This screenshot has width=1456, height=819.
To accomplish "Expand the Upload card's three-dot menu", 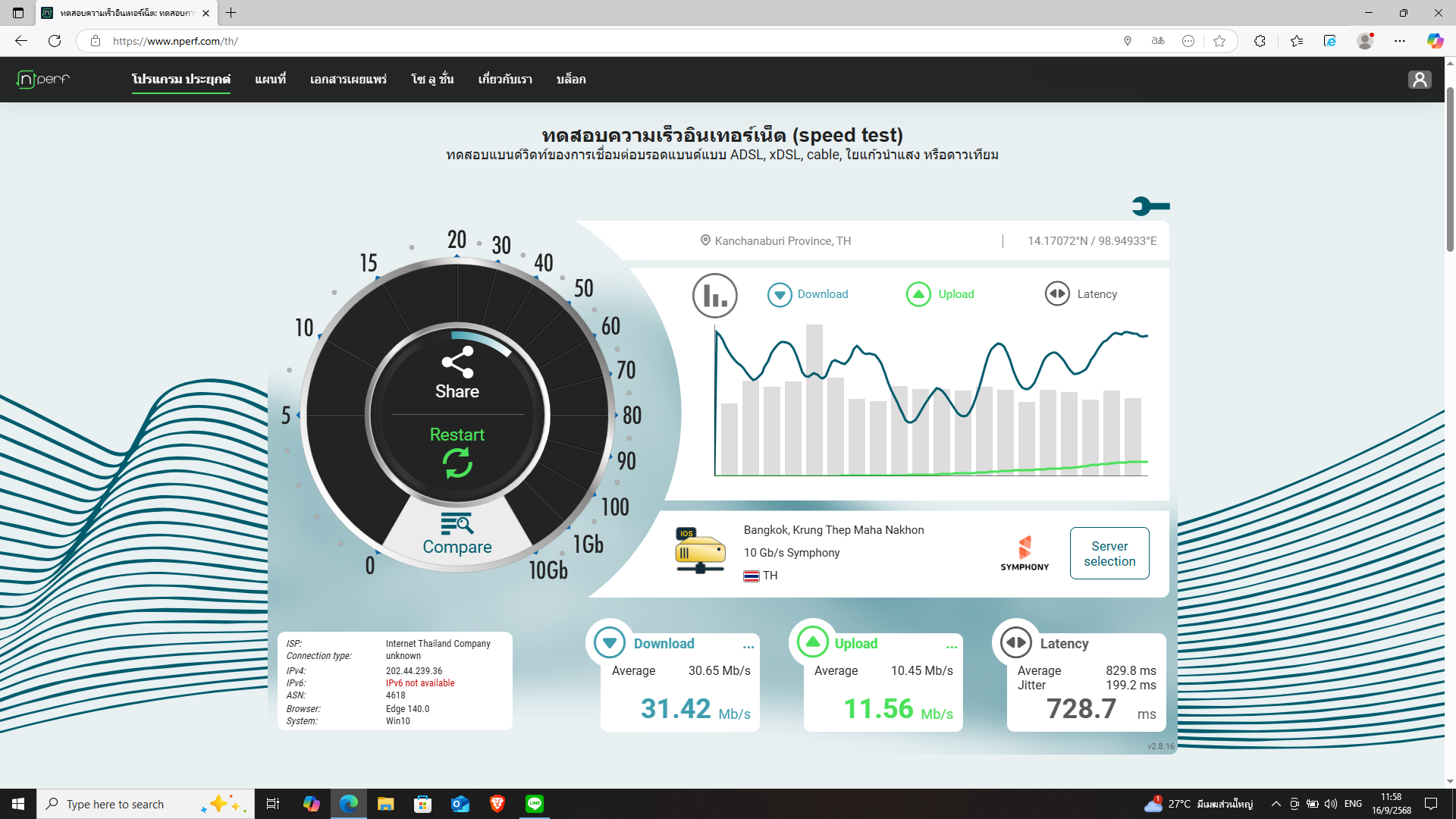I will (952, 647).
